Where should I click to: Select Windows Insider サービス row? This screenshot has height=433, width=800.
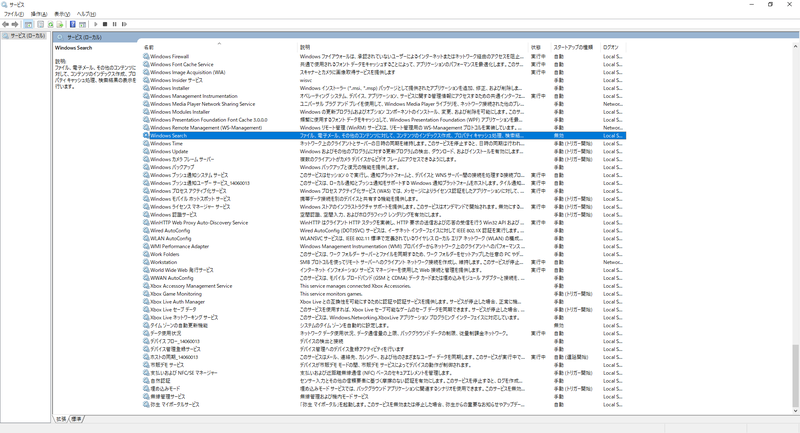tap(384, 80)
